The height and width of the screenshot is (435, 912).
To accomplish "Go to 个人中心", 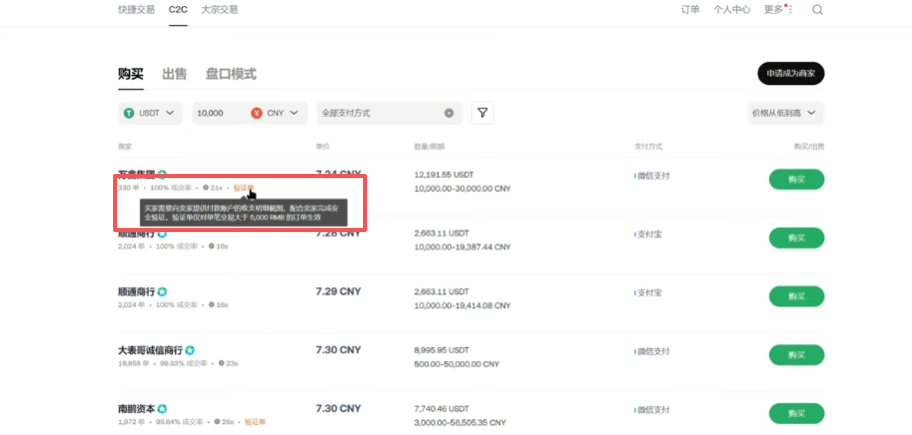I will coord(732,10).
